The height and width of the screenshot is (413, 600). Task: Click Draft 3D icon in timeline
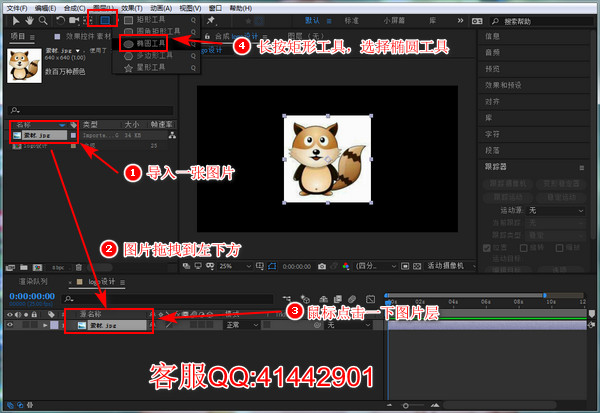[305, 299]
